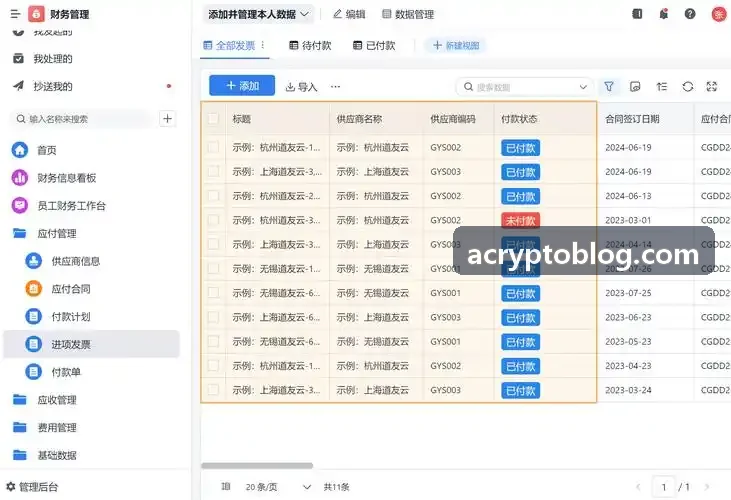Viewport: 731px width, 500px height.
Task: Focus the 输入名称来搜索 sidebar field
Action: [x=82, y=119]
